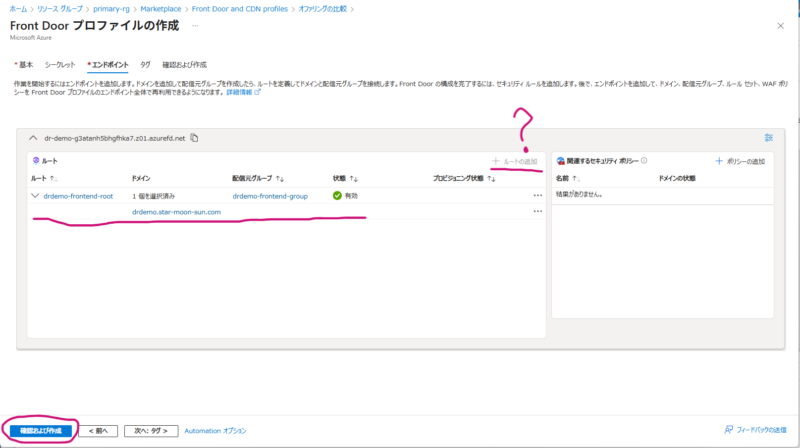
Task: Go to ホーム breadcrumb
Action: coord(18,9)
